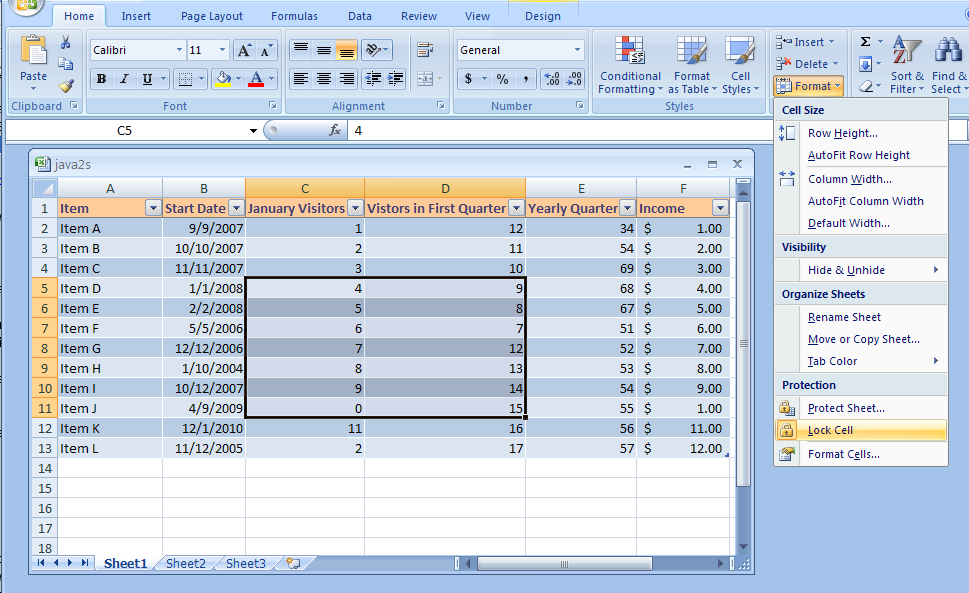Expand the General number format dropdown
The width and height of the screenshot is (969, 593).
(577, 50)
